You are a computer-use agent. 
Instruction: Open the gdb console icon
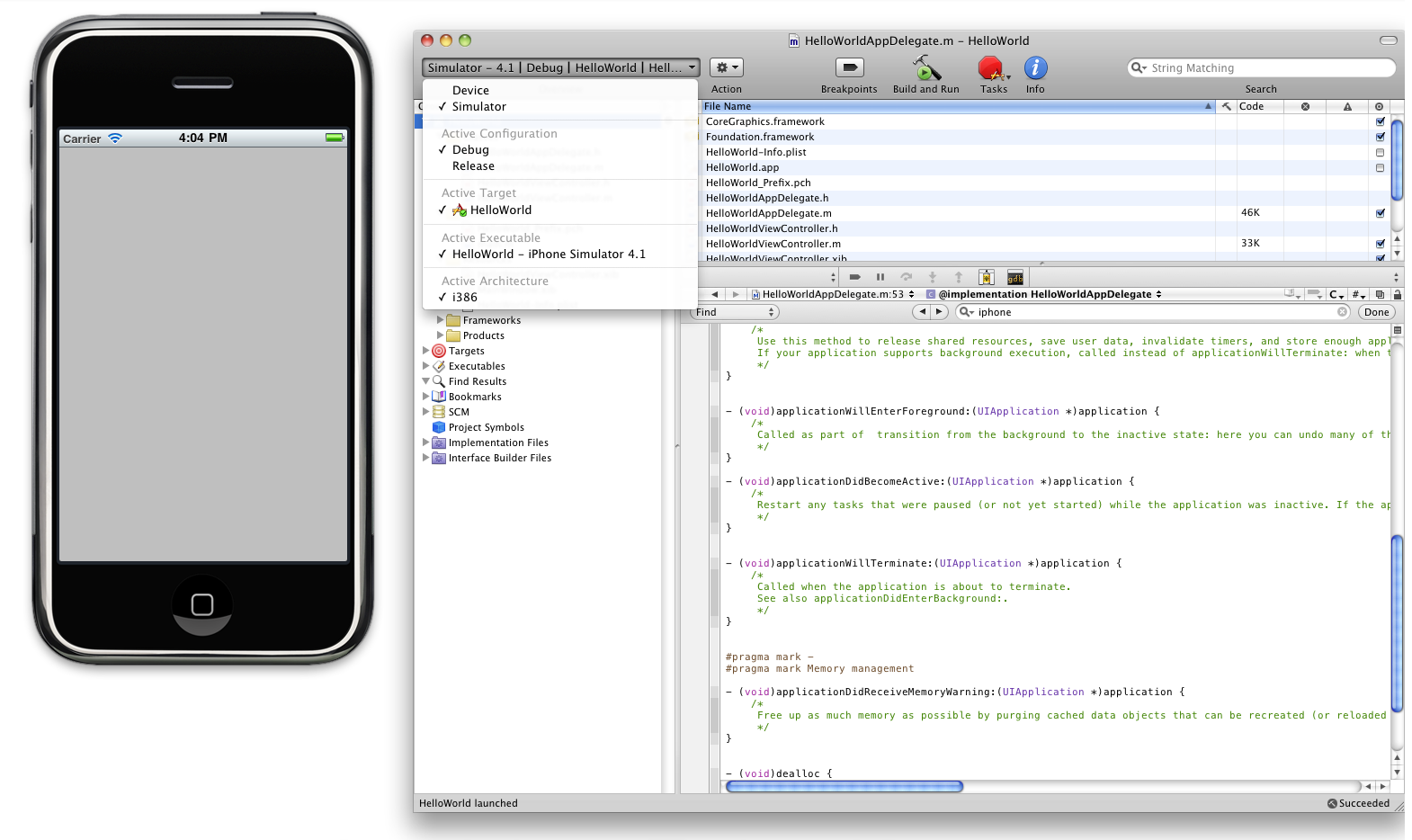(x=1015, y=277)
